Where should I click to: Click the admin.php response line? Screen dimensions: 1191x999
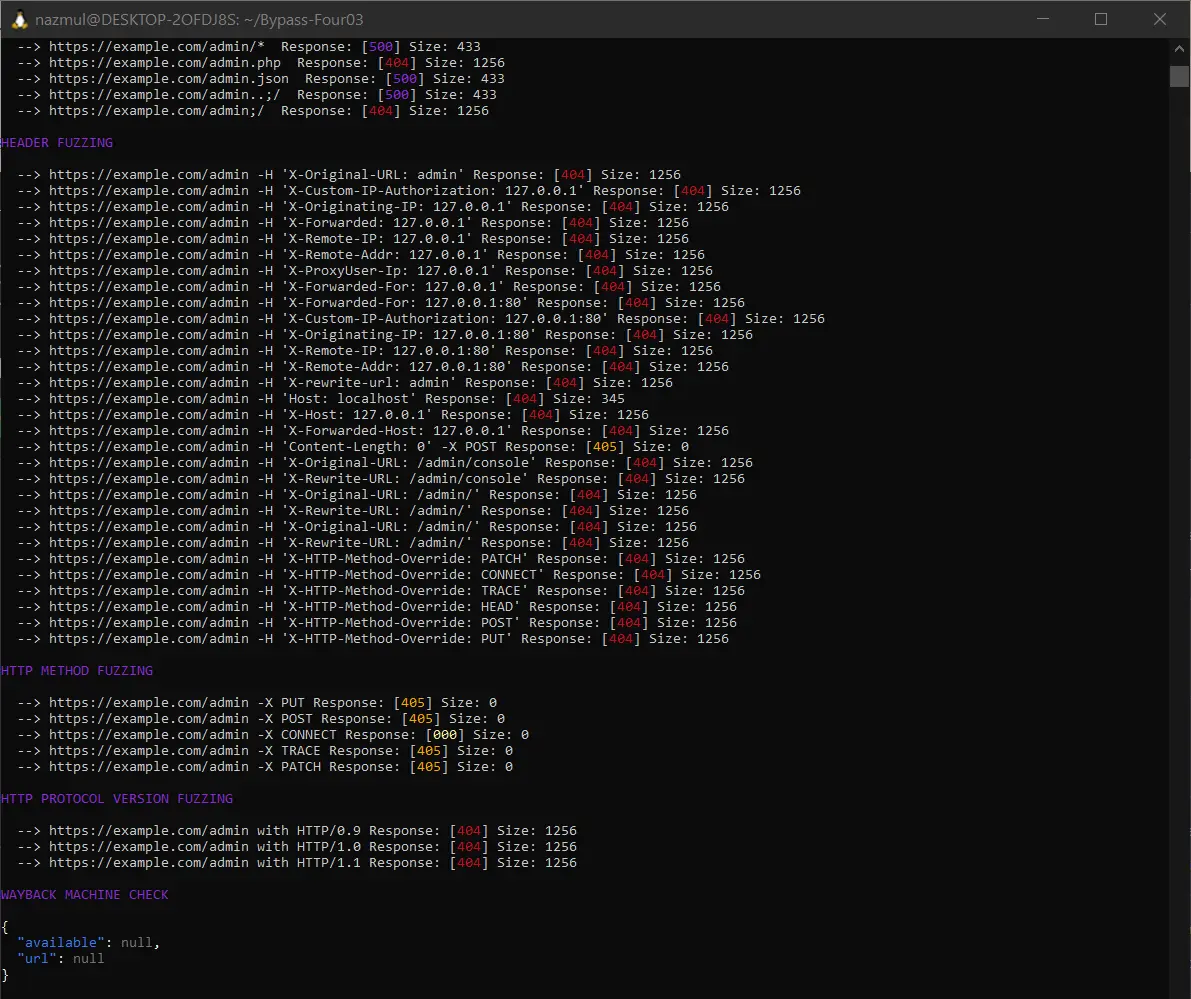(x=261, y=63)
